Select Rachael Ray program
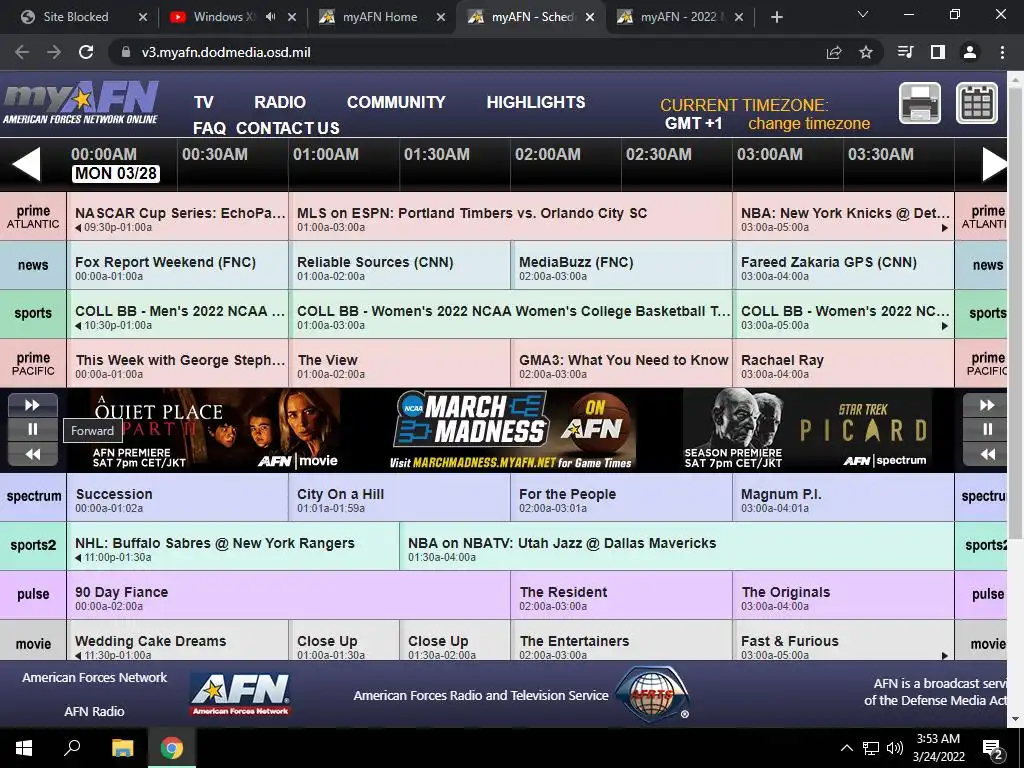Image resolution: width=1024 pixels, height=768 pixels. pos(843,364)
